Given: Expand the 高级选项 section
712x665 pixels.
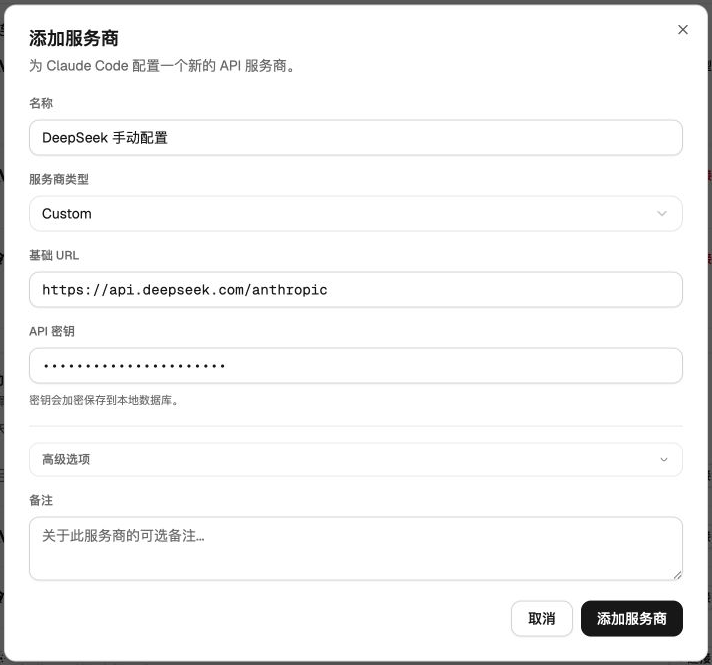Looking at the screenshot, I should 356,459.
